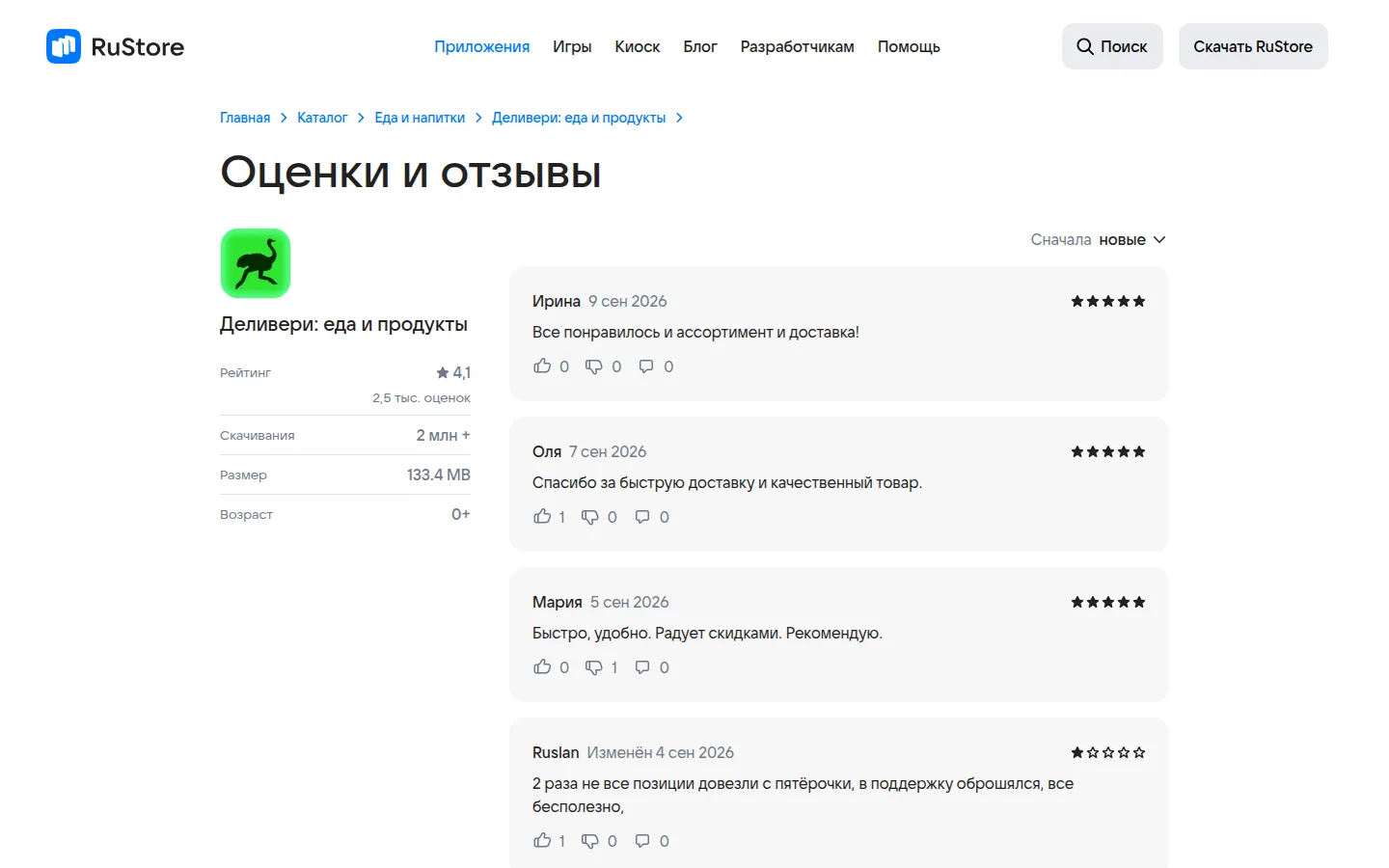Go to Главная breadcrumb link
The height and width of the screenshot is (868, 1389).
tap(245, 118)
